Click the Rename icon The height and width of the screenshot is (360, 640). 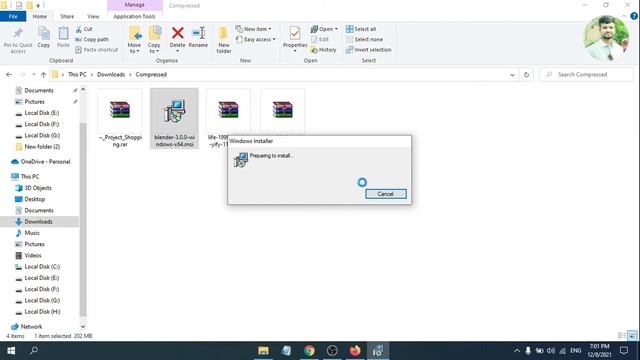click(198, 33)
